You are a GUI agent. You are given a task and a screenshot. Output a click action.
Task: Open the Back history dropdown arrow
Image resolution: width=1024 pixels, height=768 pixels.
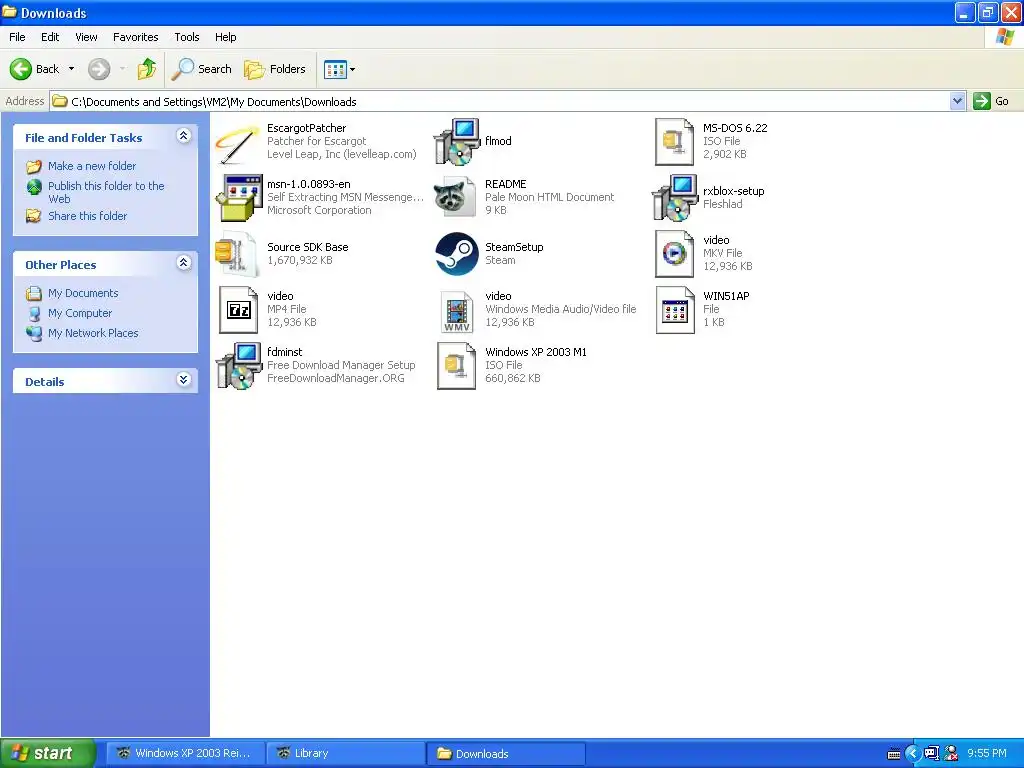[x=71, y=69]
